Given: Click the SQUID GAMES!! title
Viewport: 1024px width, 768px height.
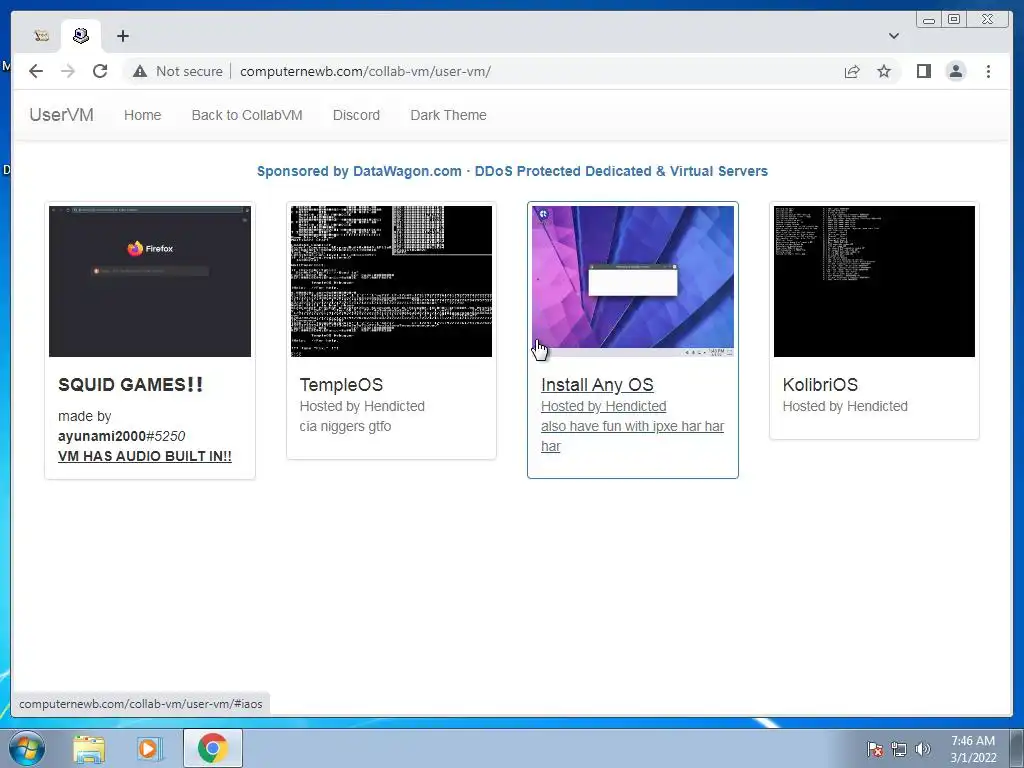Looking at the screenshot, I should tap(131, 385).
